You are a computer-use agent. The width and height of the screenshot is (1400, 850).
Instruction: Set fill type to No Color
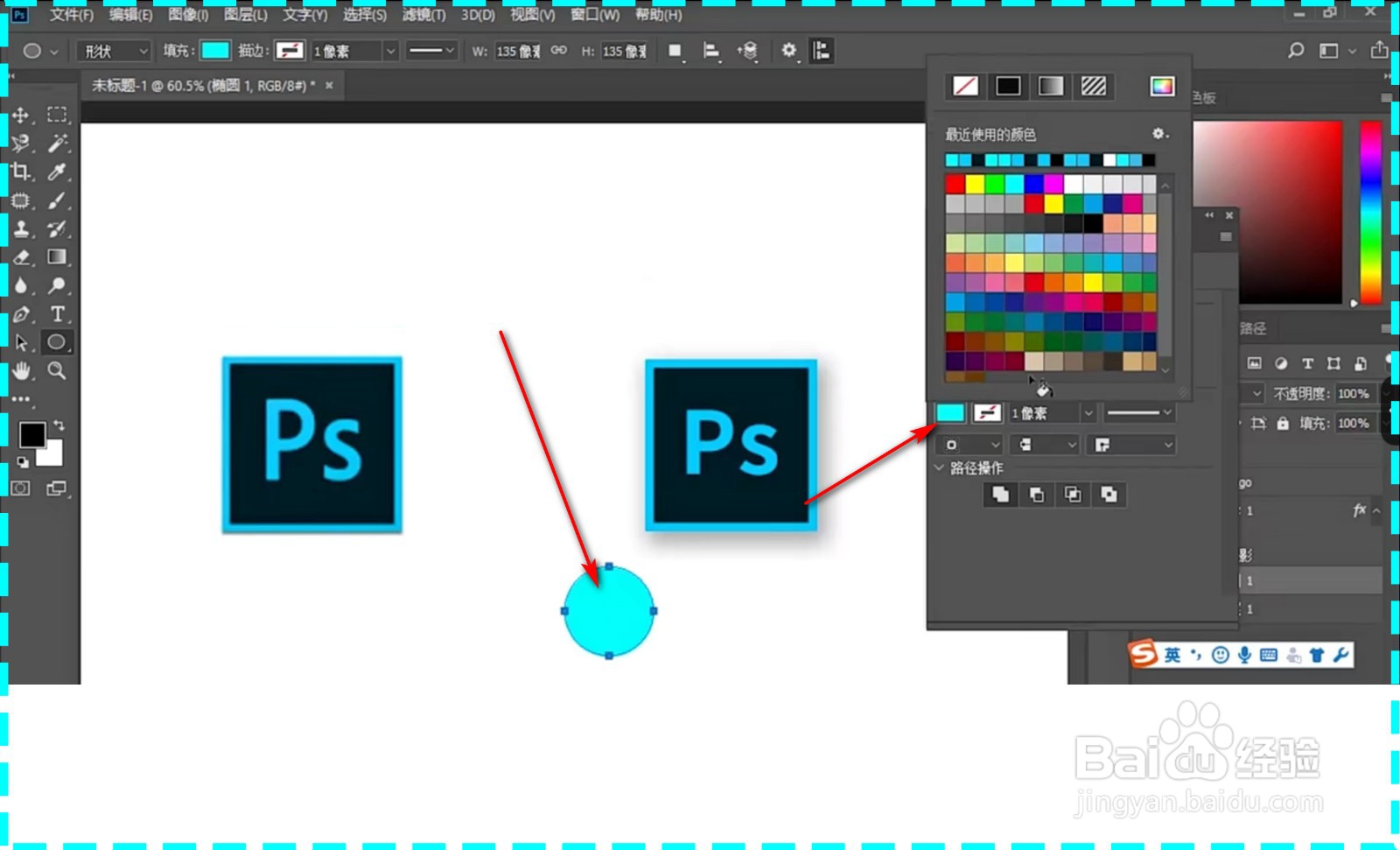[x=966, y=86]
